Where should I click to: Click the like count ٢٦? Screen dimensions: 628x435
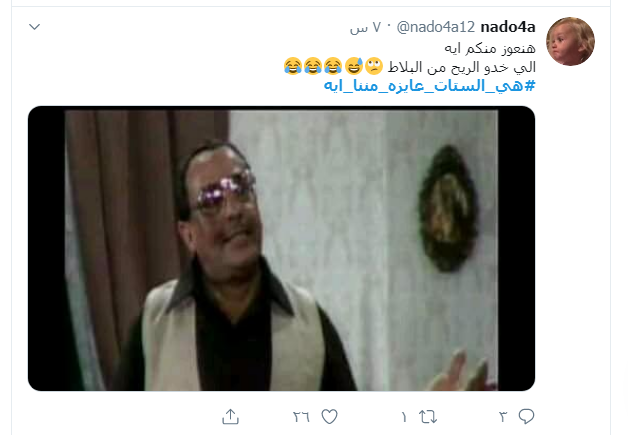301,417
